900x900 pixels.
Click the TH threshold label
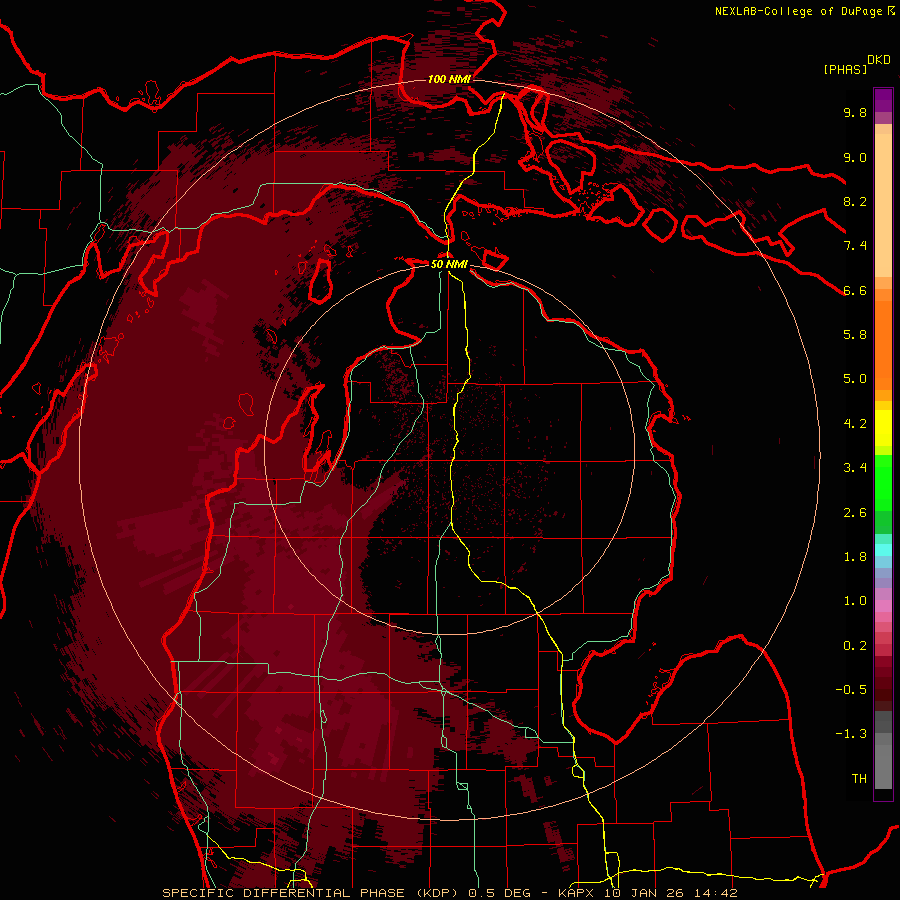pos(859,779)
